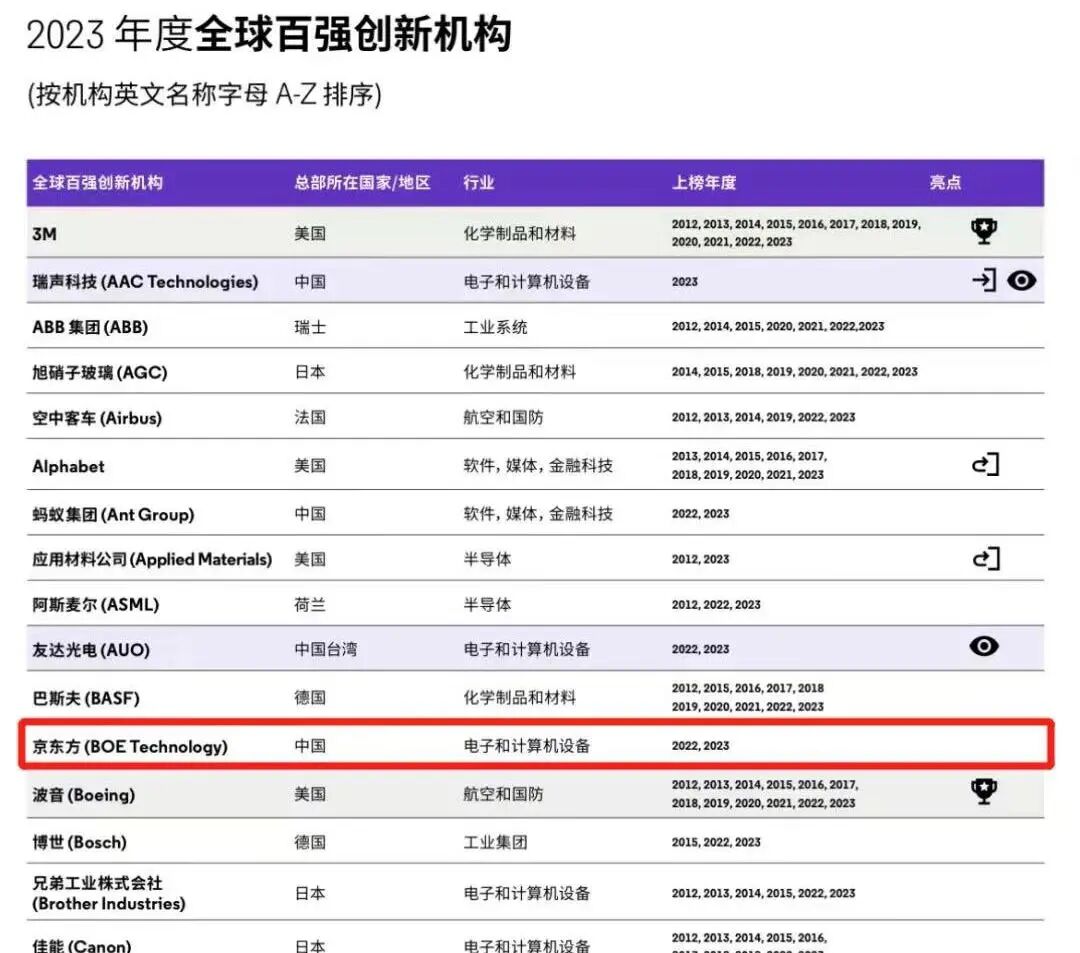Click 德国 country in BASF row
The height and width of the screenshot is (953, 1080).
tap(310, 698)
